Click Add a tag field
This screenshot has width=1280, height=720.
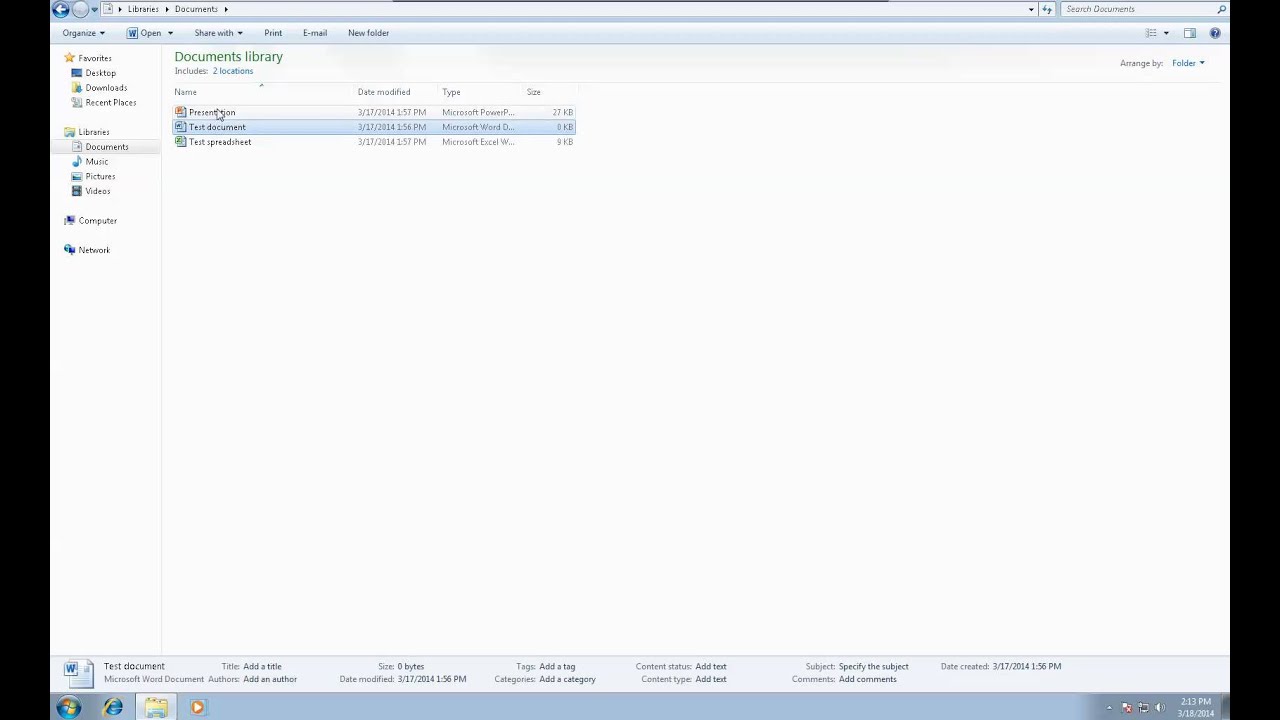[x=557, y=666]
